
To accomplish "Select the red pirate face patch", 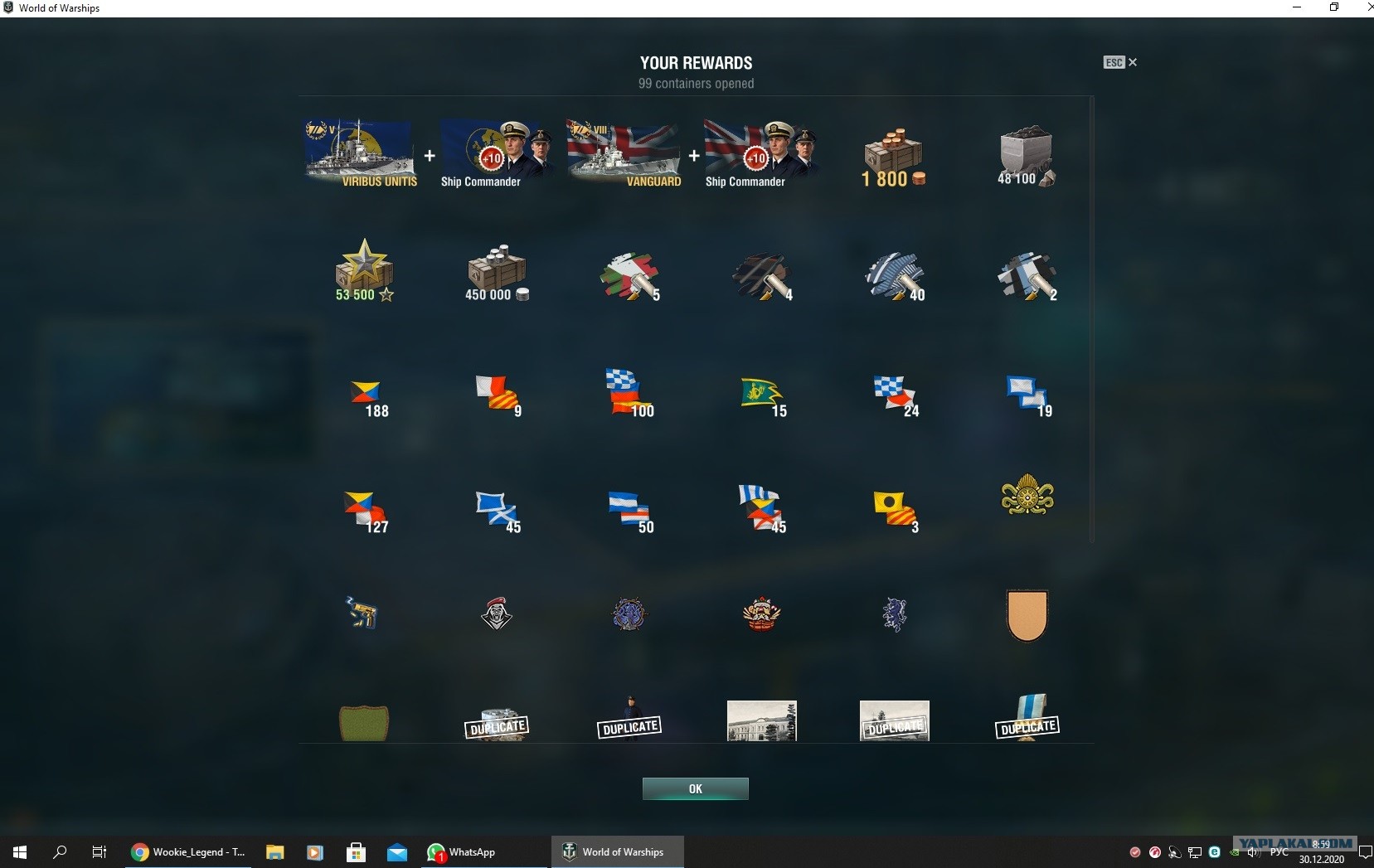I will (x=762, y=613).
